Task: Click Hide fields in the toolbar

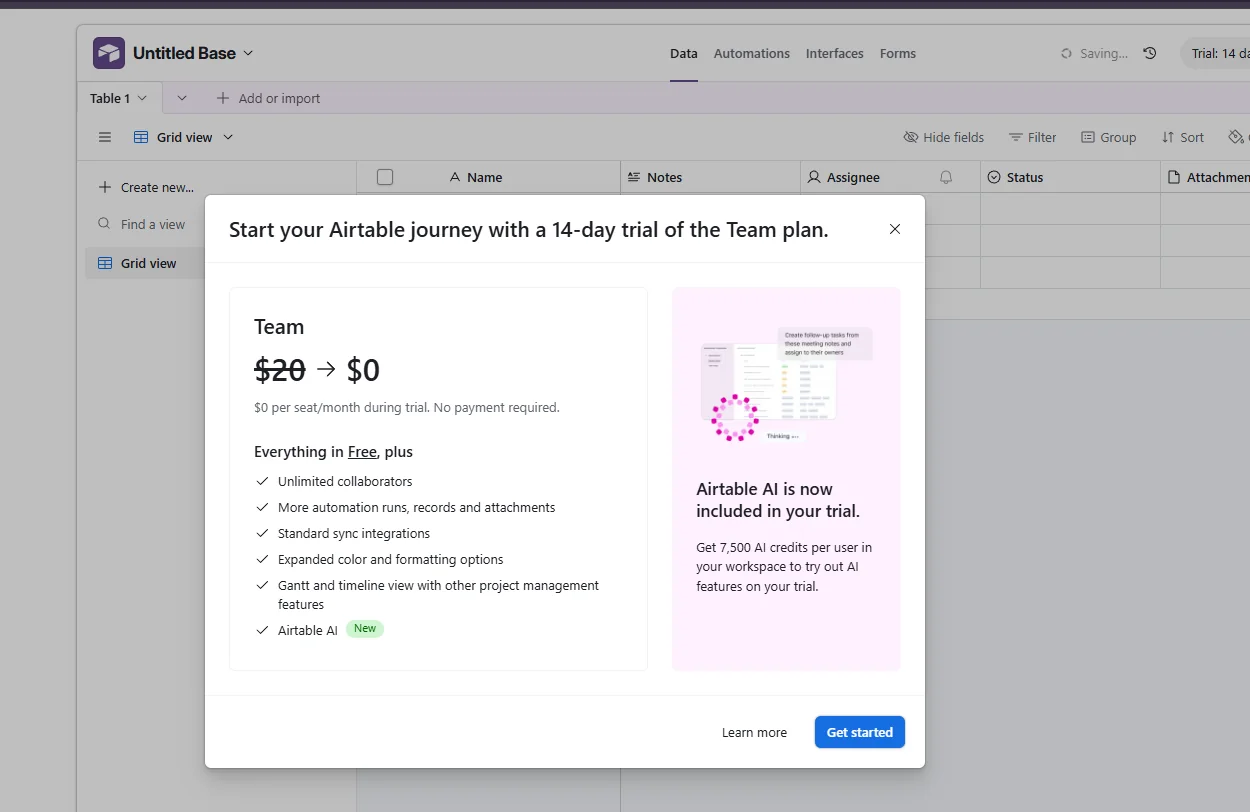Action: [944, 137]
